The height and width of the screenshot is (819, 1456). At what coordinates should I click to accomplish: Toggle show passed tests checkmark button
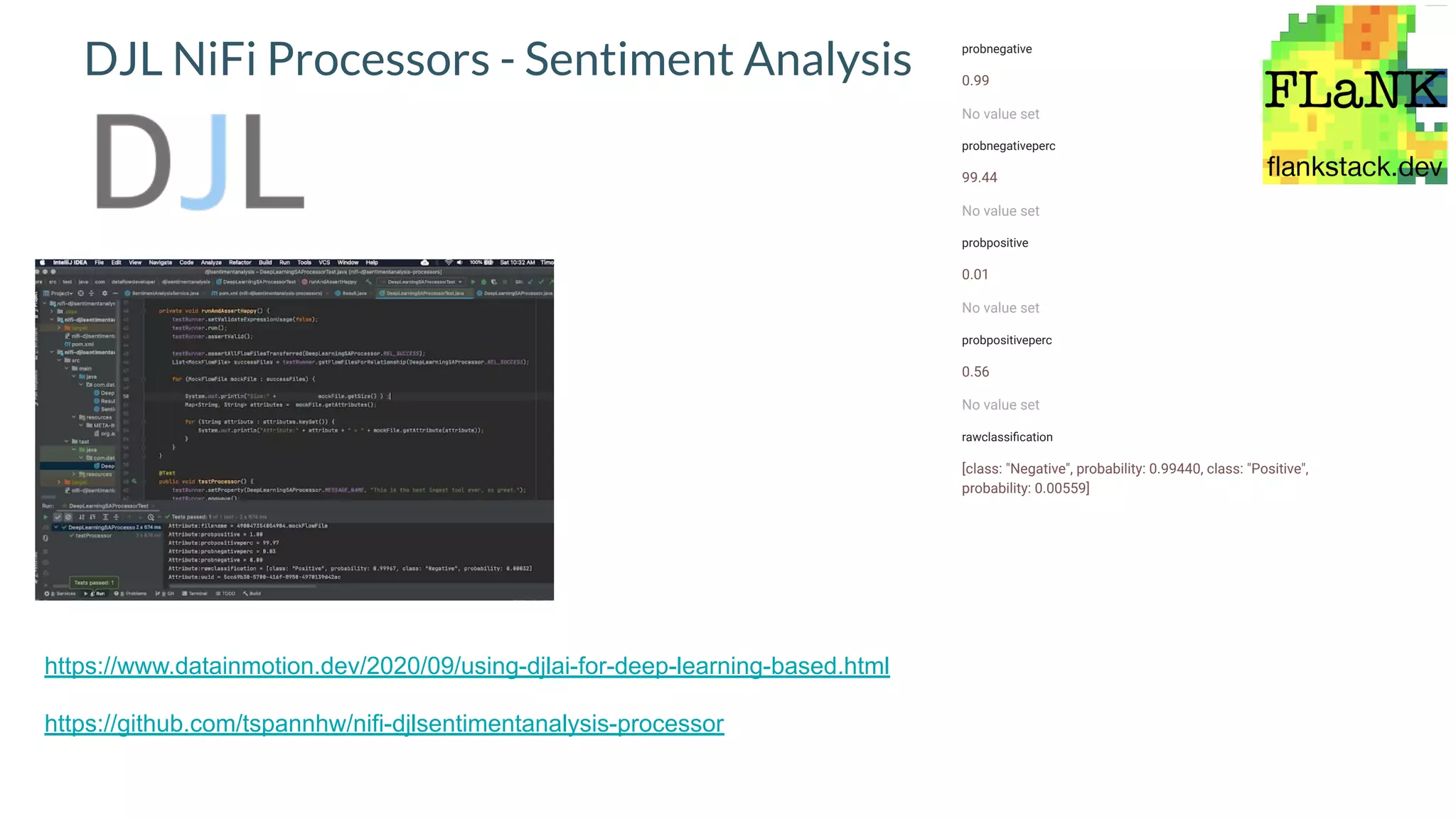pos(58,517)
